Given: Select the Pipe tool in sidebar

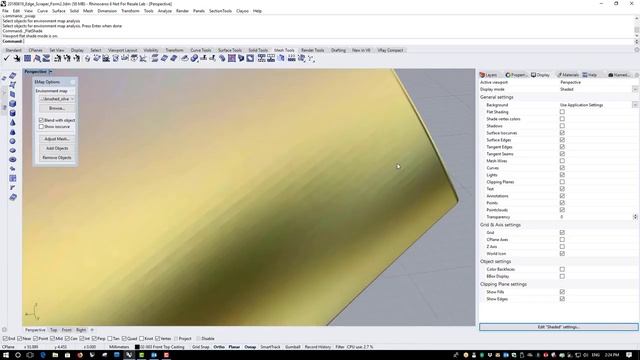Looking at the screenshot, I should 13,169.
